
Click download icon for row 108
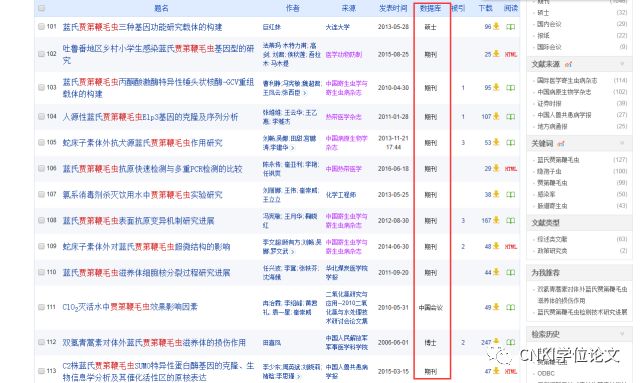click(x=496, y=220)
